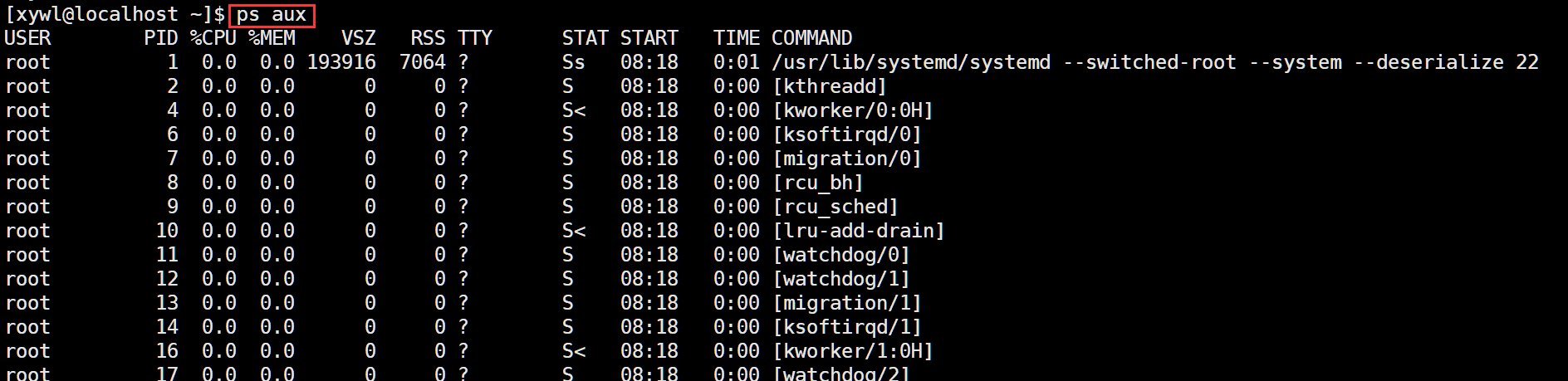Click the shell prompt [xywl@localhost ~]$
The height and width of the screenshot is (381, 1568).
click(x=115, y=15)
